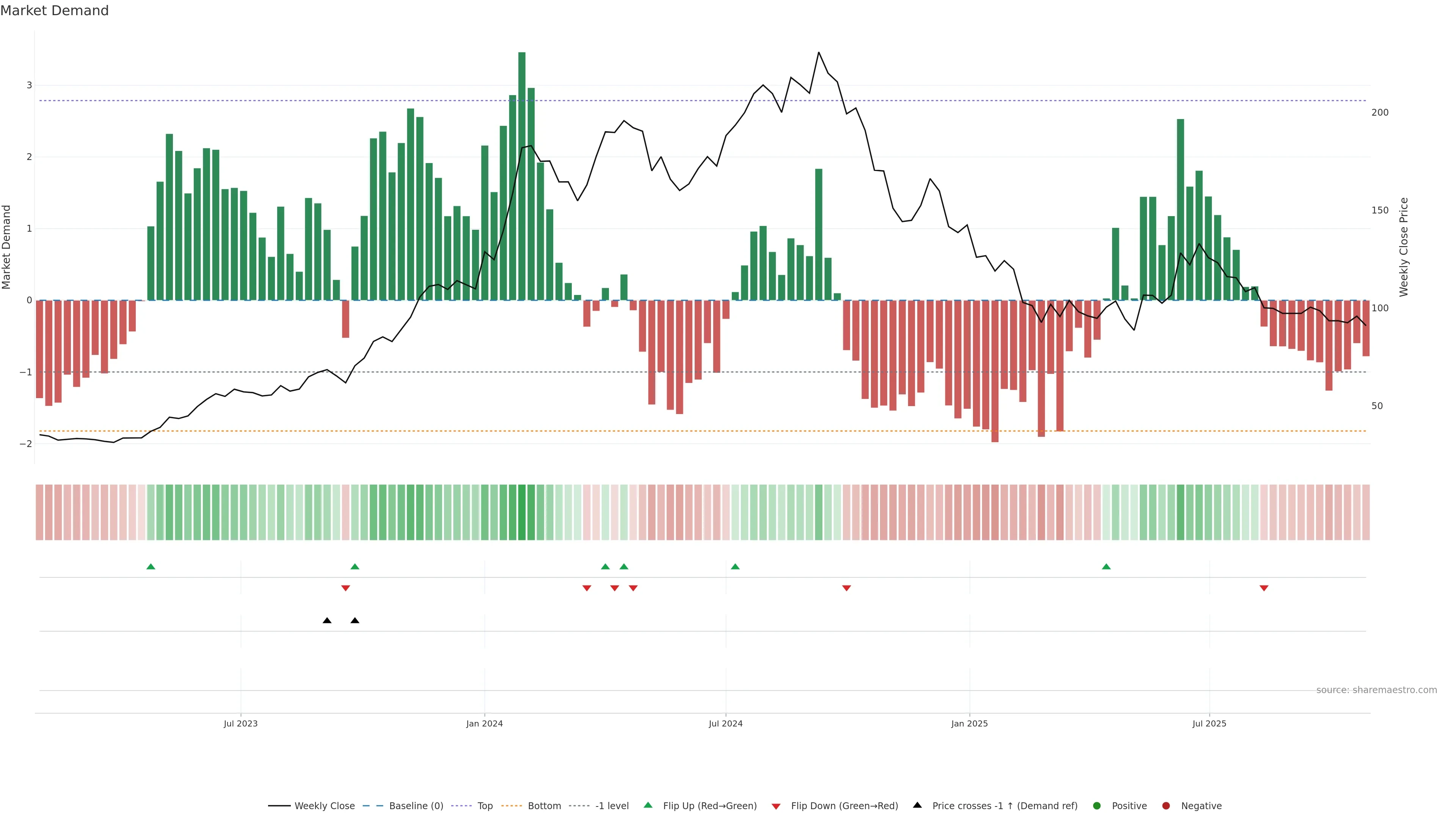
Task: Toggle Top dotted line legend entry
Action: 485,805
